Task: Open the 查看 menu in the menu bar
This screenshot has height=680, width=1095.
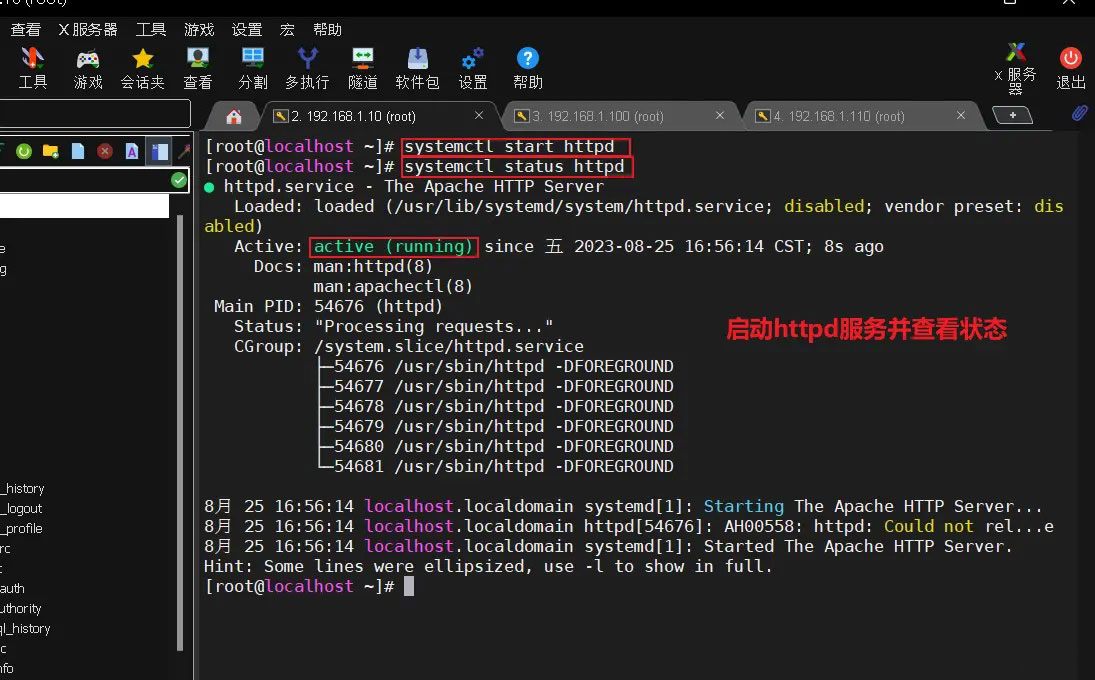Action: (x=26, y=29)
